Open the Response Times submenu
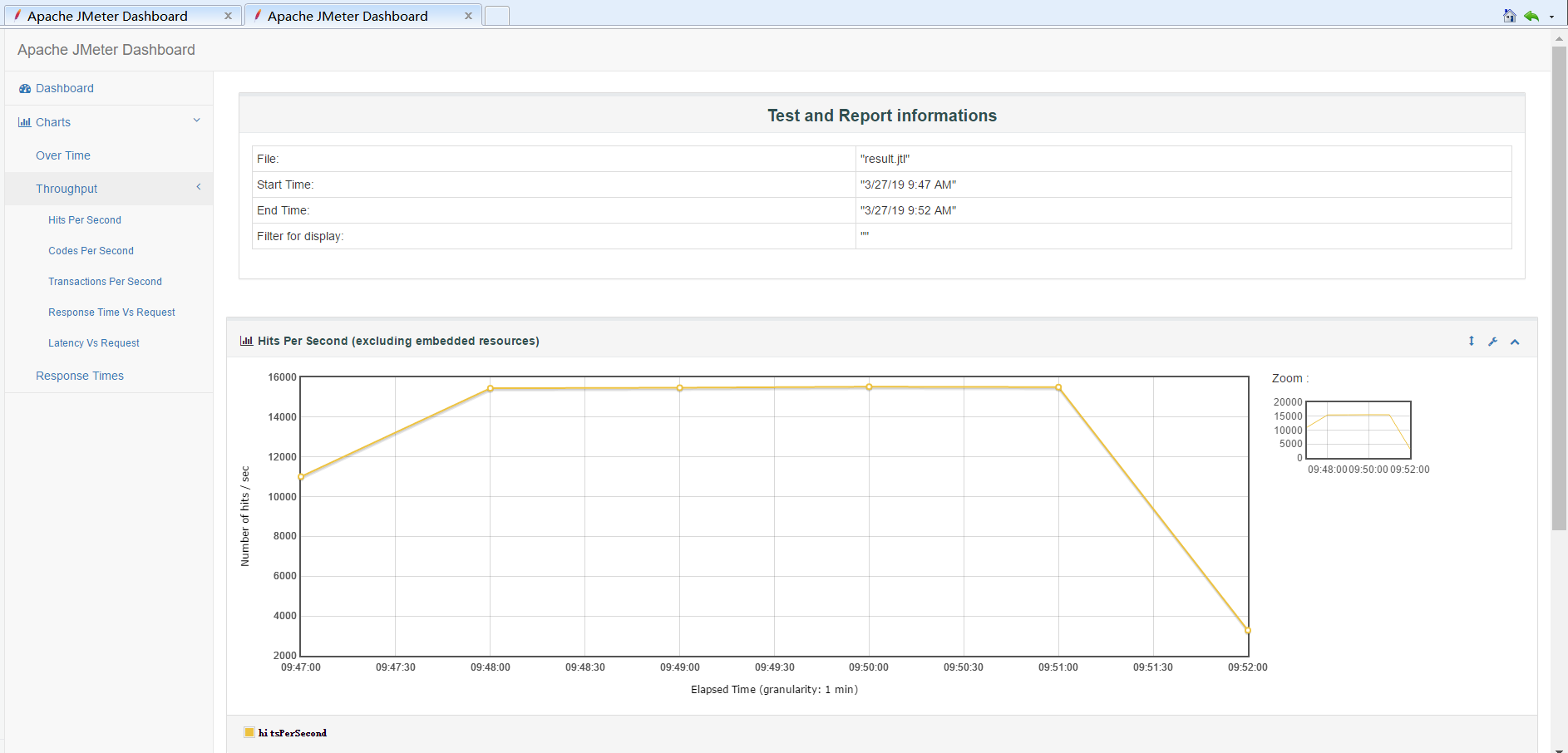The width and height of the screenshot is (1568, 753). 80,376
